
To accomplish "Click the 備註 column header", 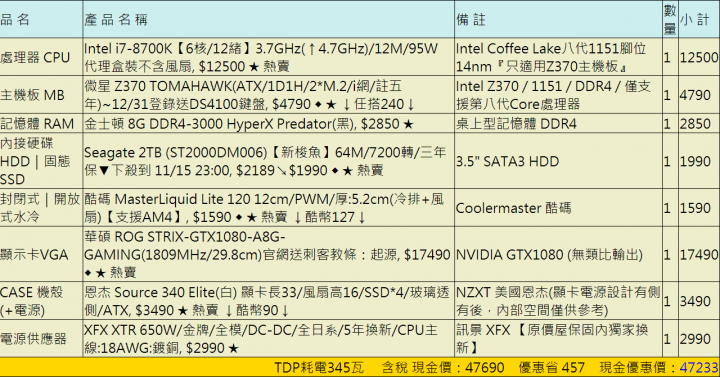I will [471, 20].
